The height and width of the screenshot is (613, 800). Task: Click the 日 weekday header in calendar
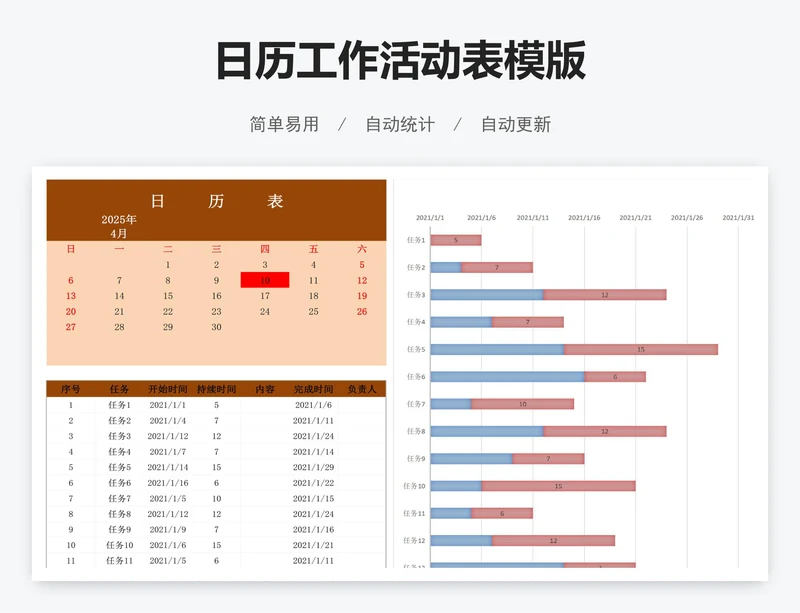point(71,249)
